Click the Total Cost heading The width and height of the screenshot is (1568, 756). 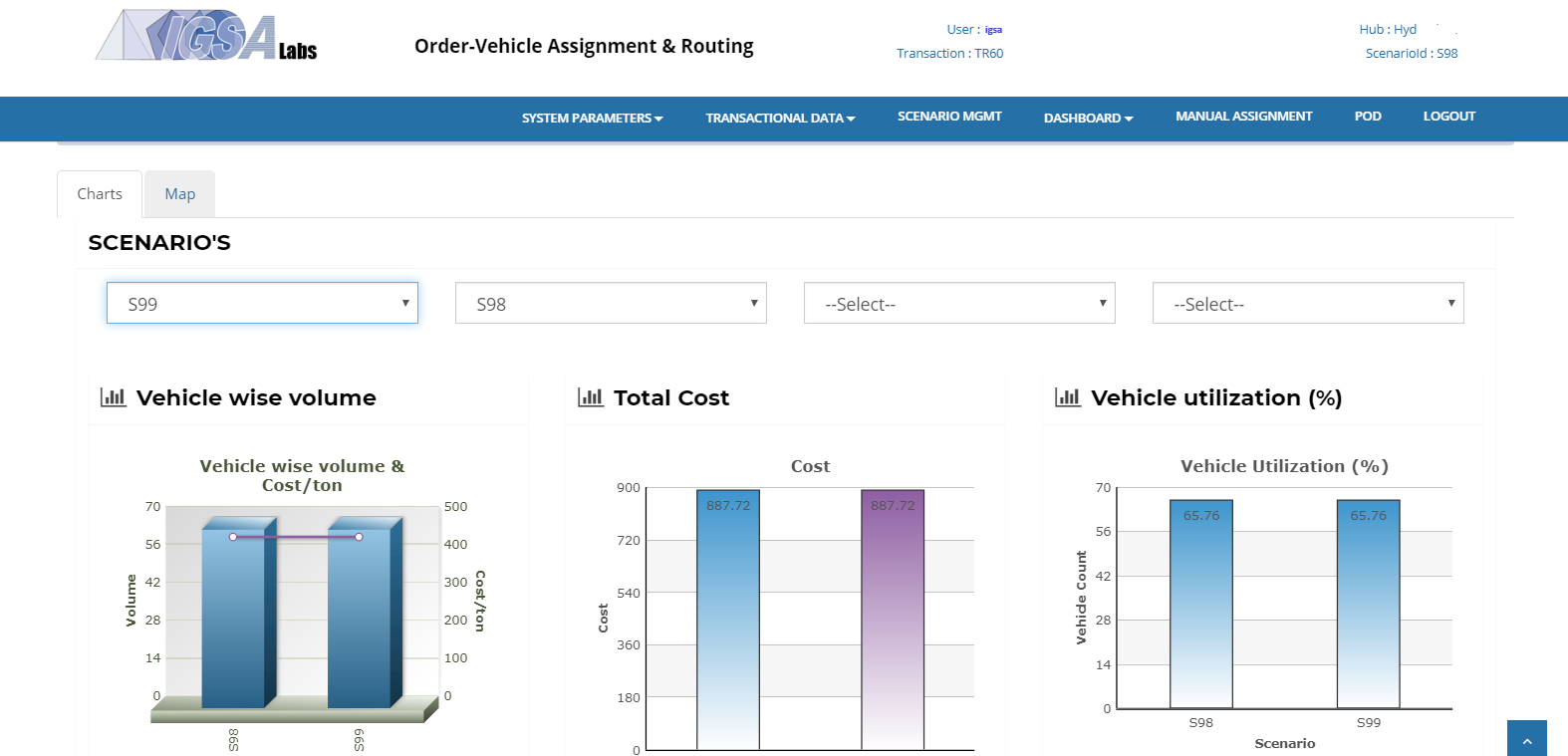(x=671, y=397)
